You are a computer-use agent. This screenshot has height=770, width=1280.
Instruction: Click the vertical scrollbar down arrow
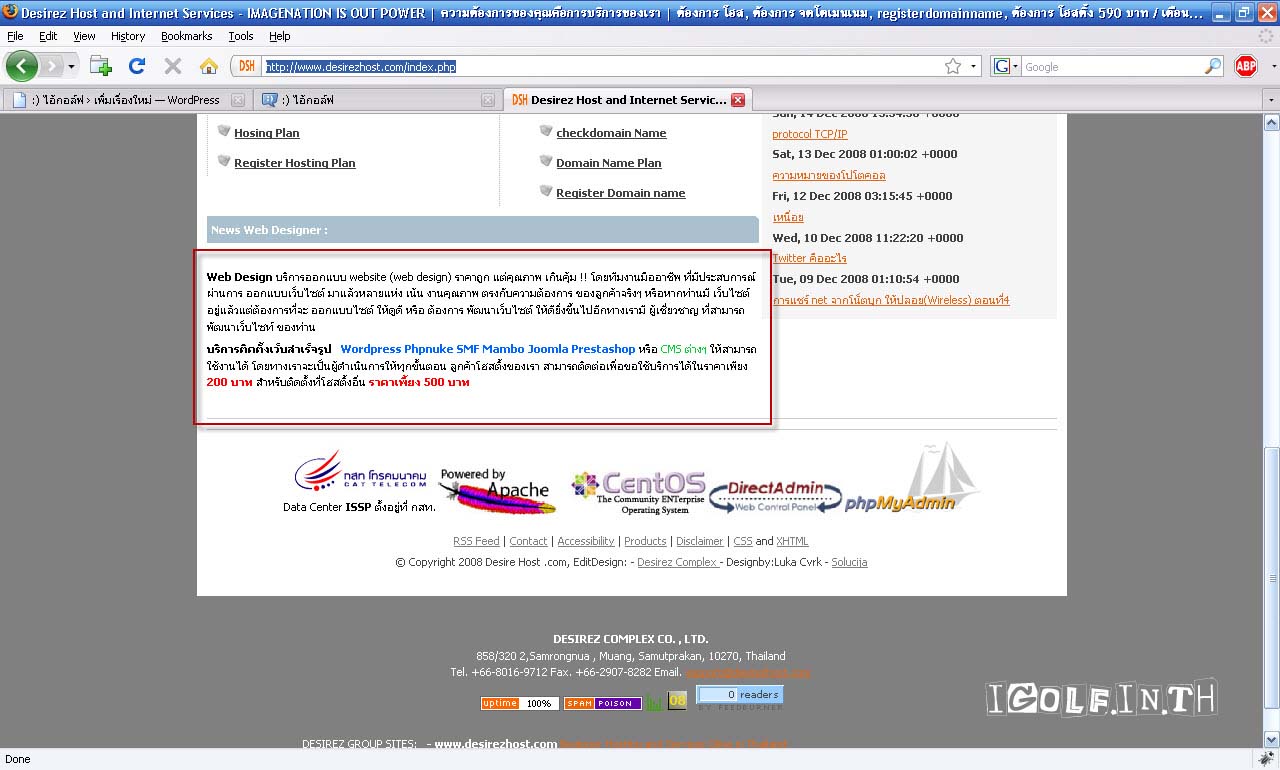click(1271, 740)
